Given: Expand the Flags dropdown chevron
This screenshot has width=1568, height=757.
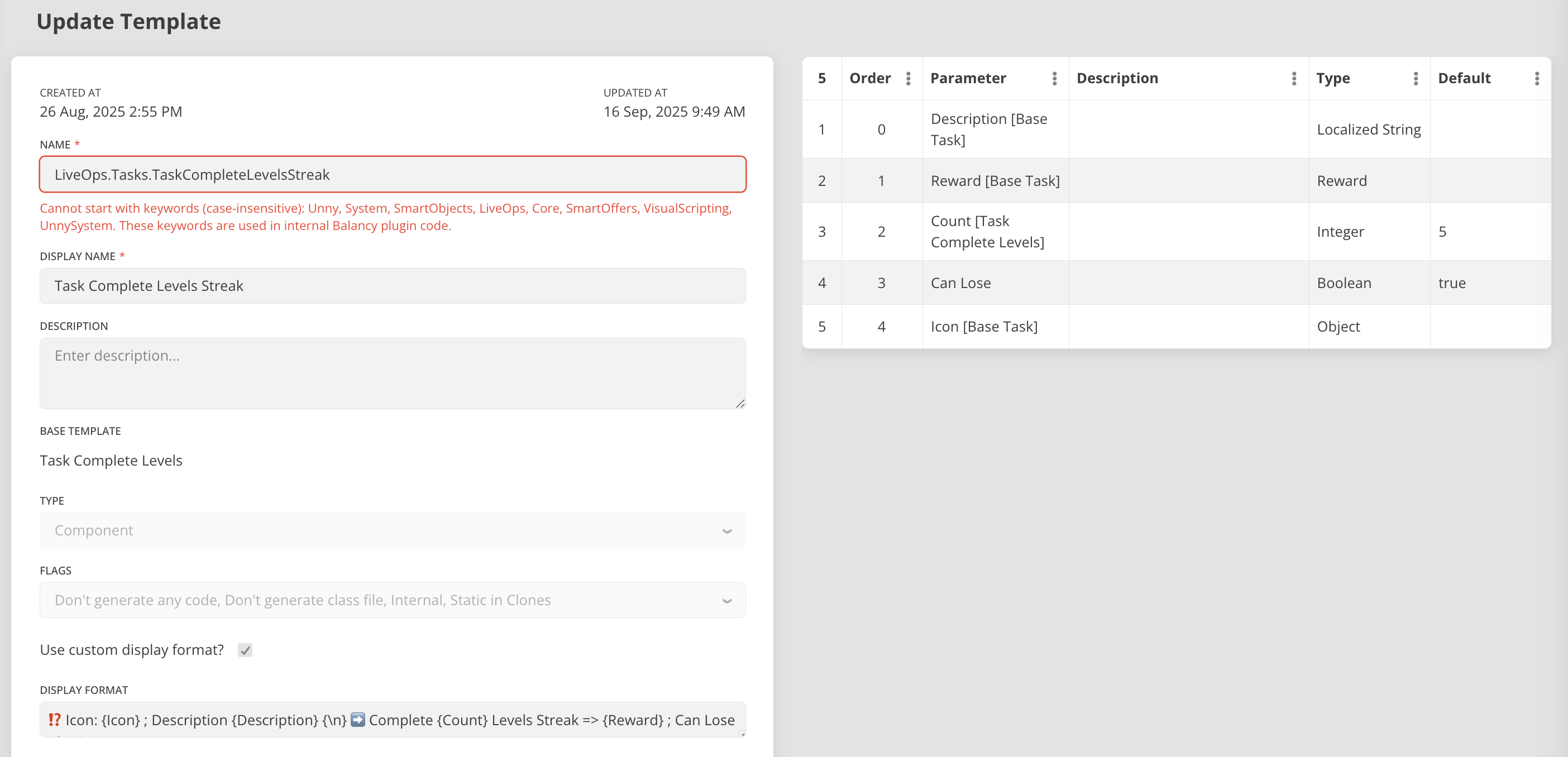Looking at the screenshot, I should click(726, 601).
